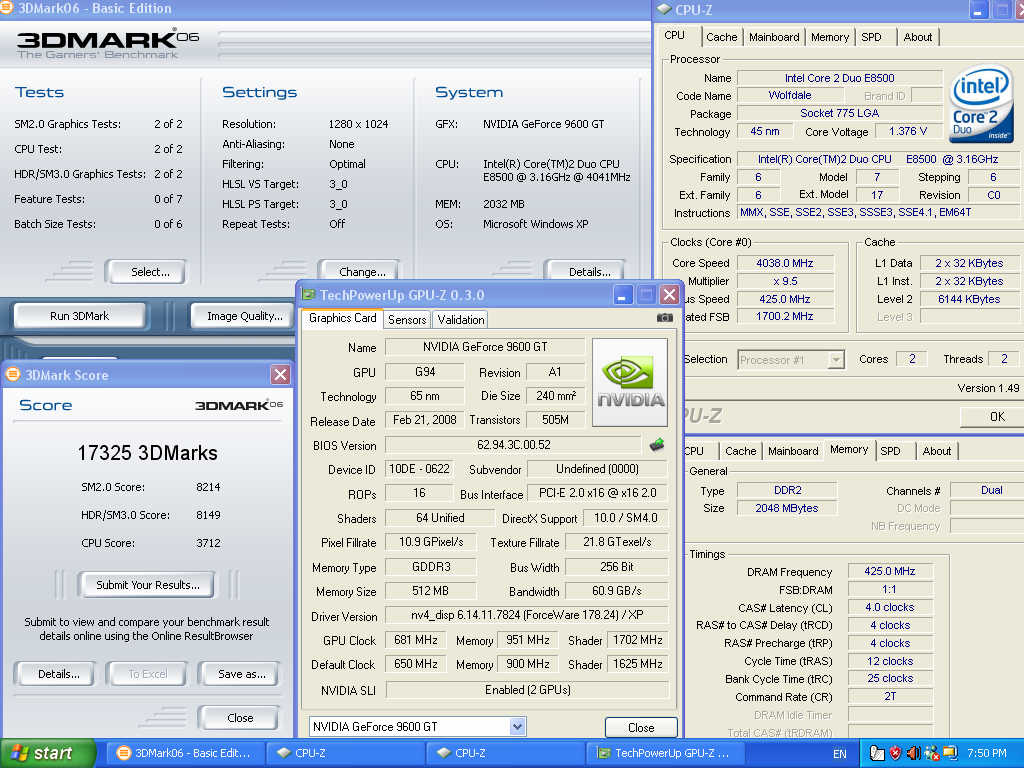Click the 3DMark06 taskbar button

pos(185,753)
